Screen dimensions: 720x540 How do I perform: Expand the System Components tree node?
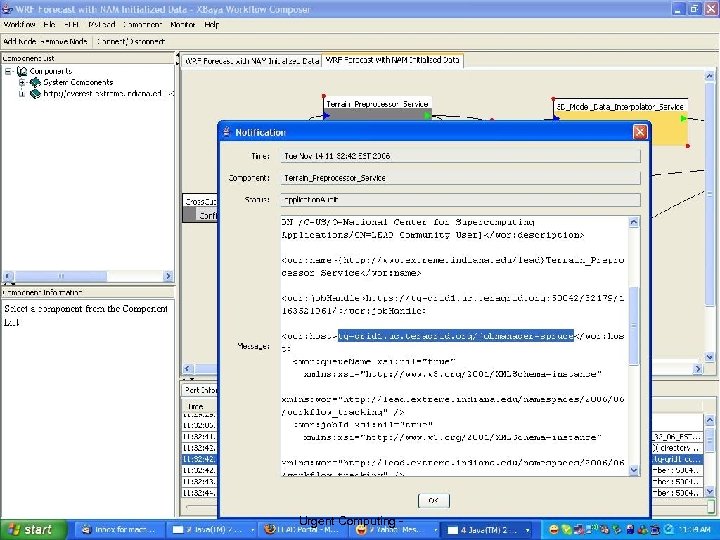(21, 82)
